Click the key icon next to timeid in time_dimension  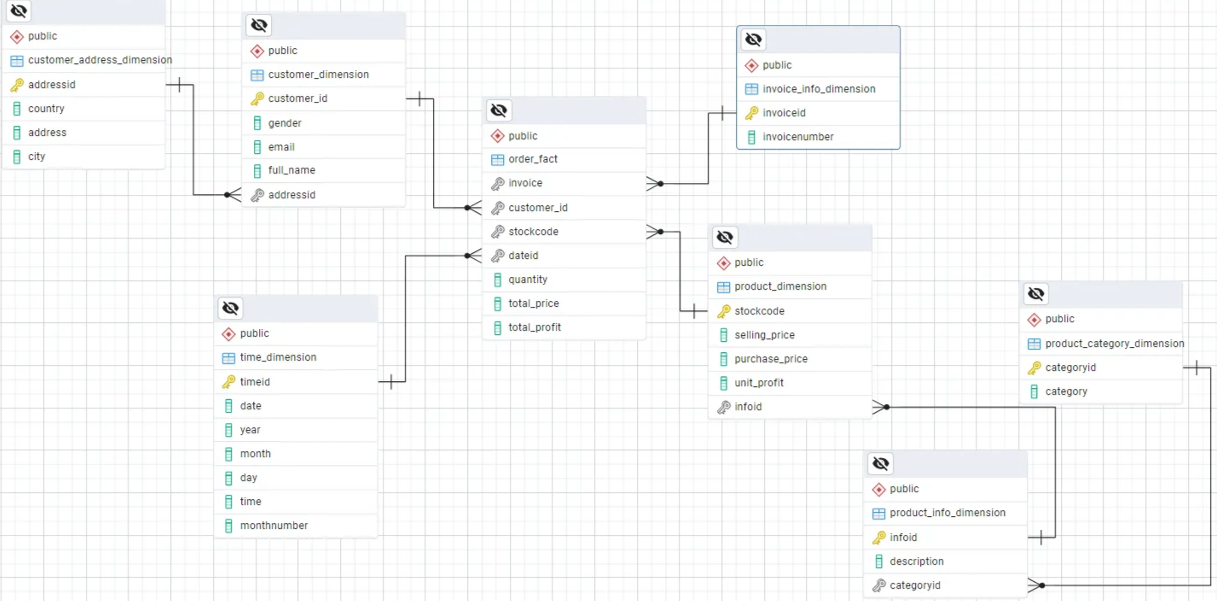pyautogui.click(x=231, y=381)
